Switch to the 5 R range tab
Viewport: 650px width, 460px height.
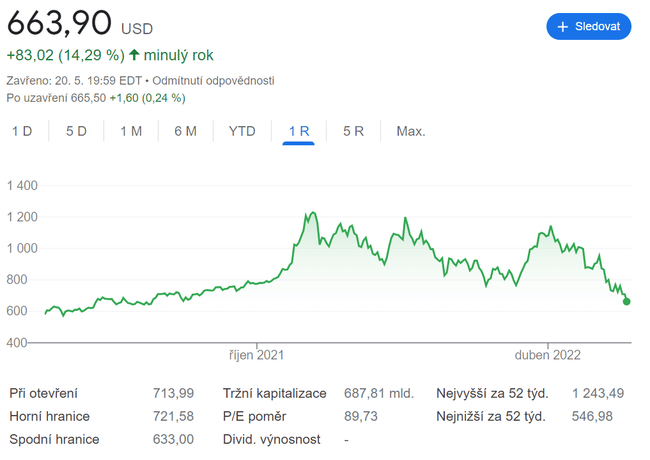[x=353, y=131]
